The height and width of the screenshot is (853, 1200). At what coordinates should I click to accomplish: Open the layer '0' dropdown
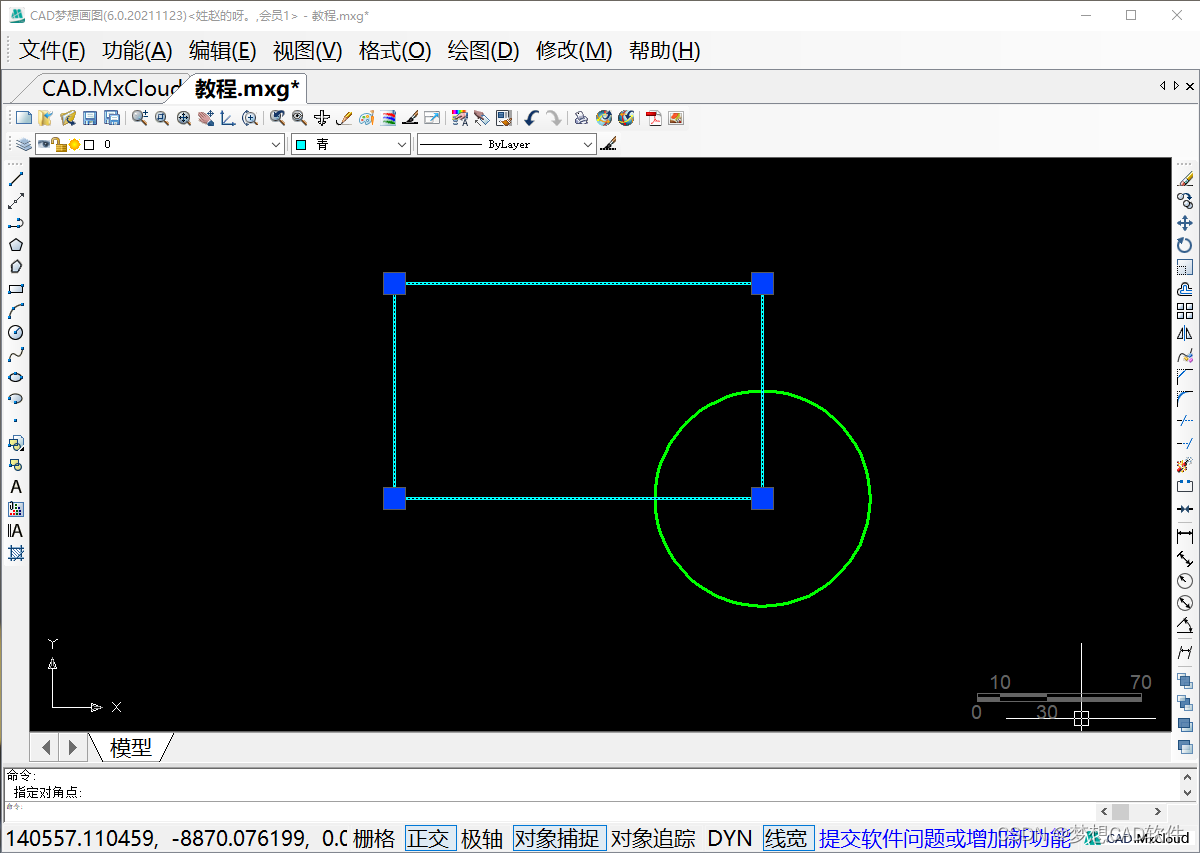coord(160,144)
